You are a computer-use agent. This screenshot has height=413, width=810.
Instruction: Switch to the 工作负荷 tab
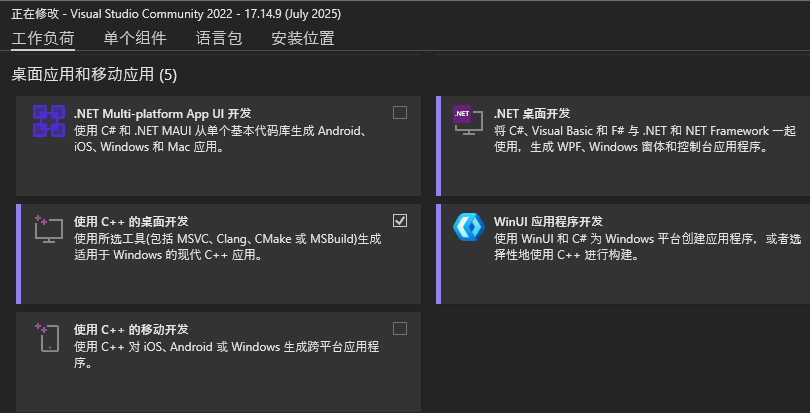coord(43,38)
